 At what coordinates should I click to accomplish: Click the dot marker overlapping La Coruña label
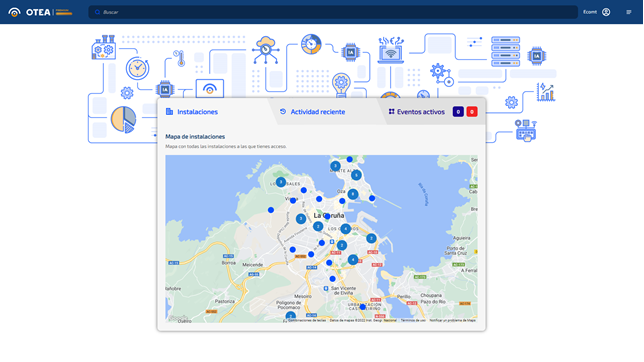click(x=327, y=216)
